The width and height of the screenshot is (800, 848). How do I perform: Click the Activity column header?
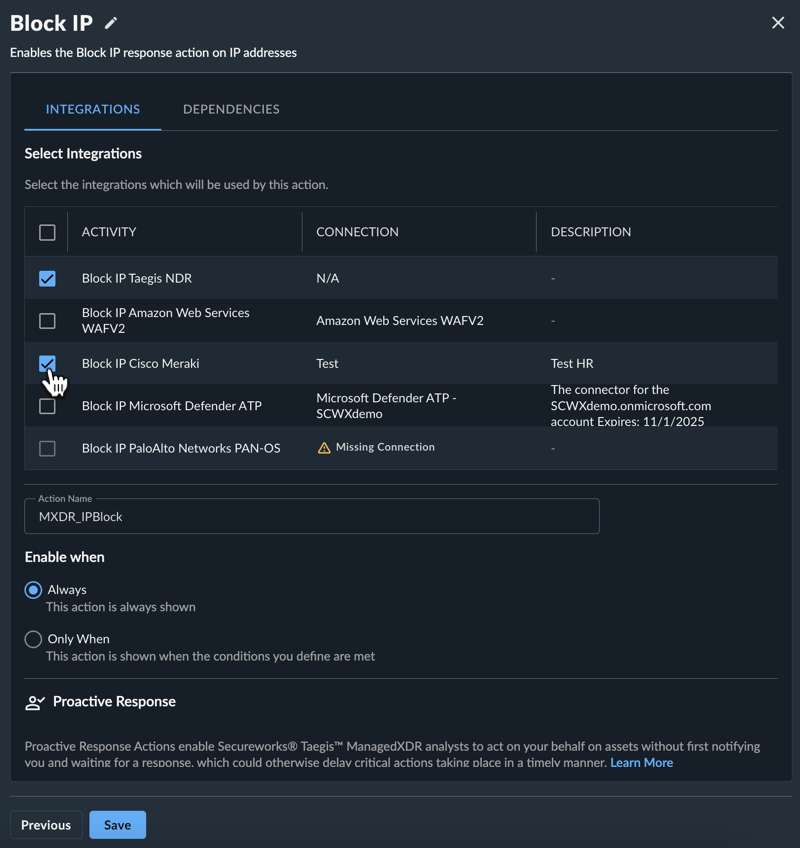point(109,232)
